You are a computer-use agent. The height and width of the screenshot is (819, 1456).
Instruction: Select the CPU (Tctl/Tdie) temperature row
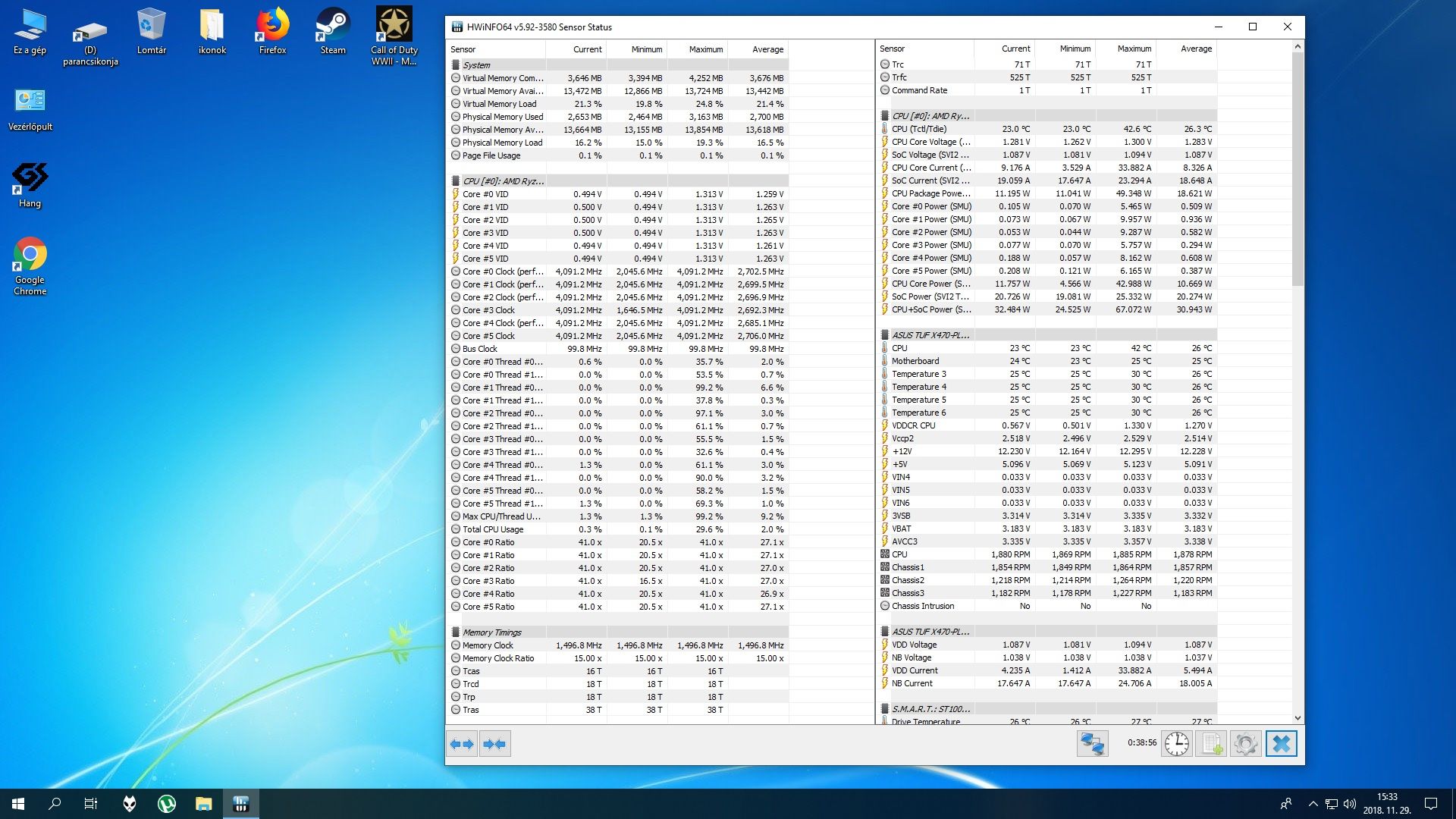coord(1048,129)
